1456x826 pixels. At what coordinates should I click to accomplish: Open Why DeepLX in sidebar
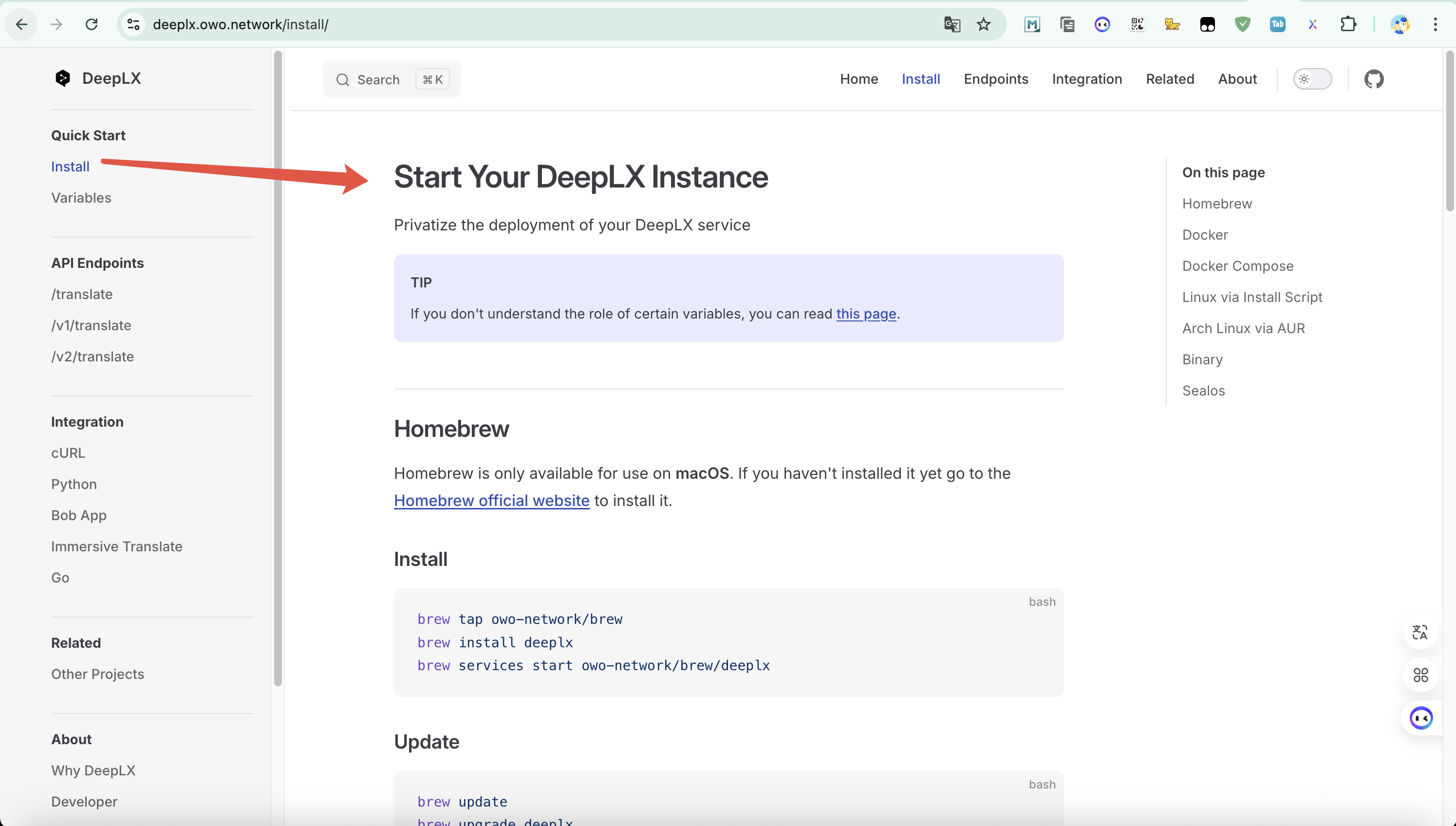(93, 771)
